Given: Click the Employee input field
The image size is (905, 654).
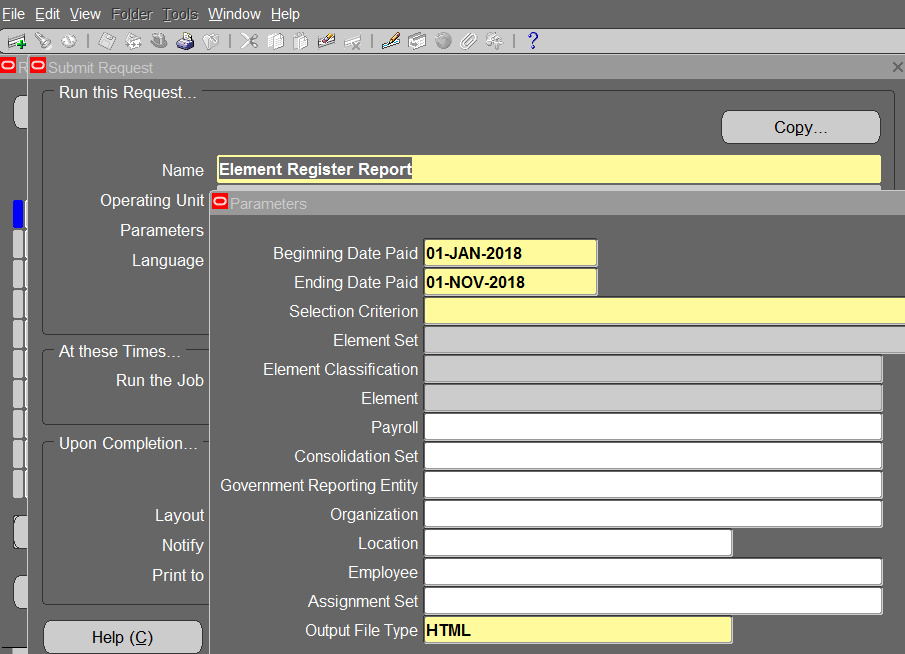Looking at the screenshot, I should [x=653, y=572].
